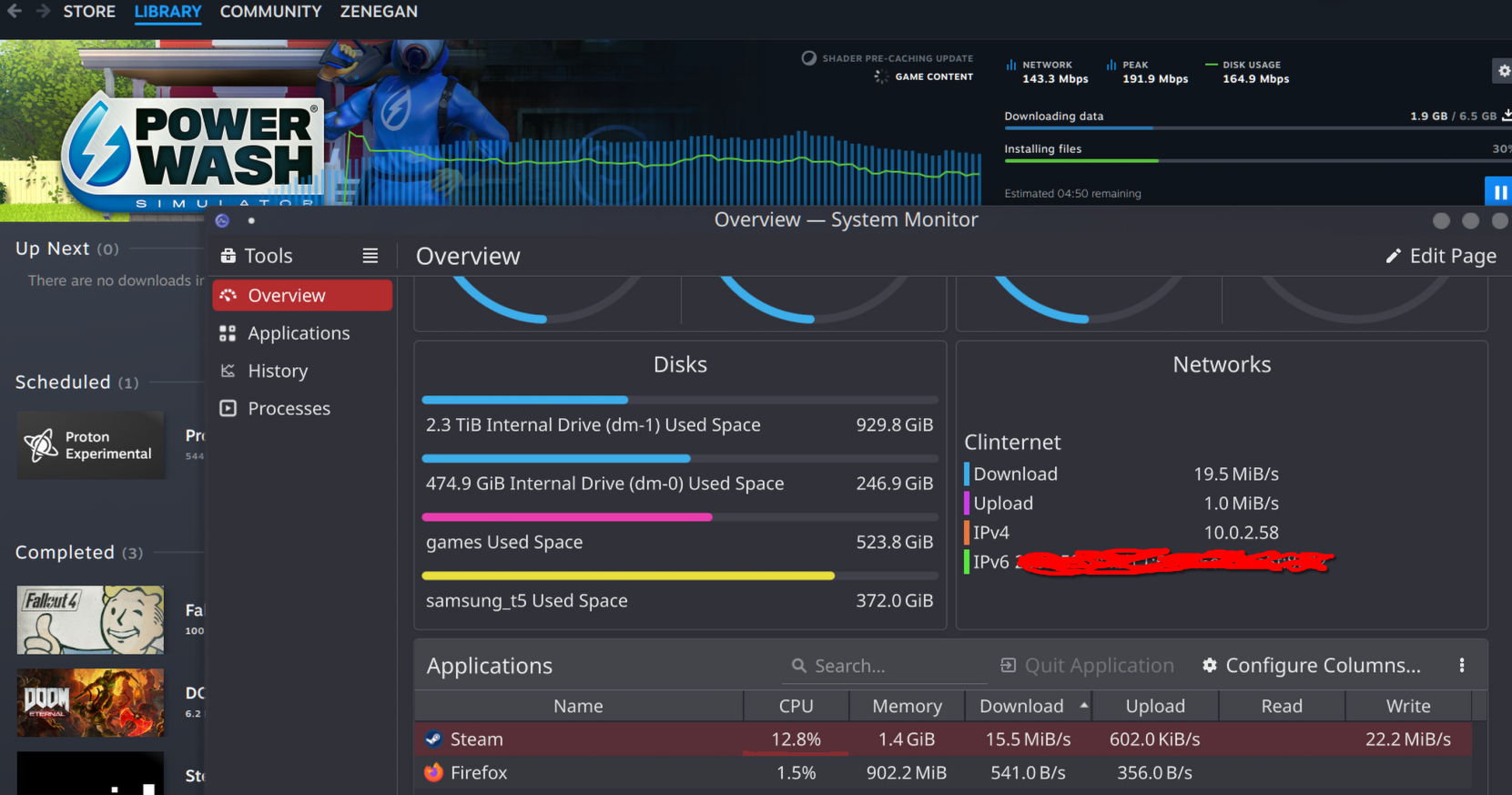The width and height of the screenshot is (1512, 795).
Task: Open Configure Columns settings
Action: [1311, 666]
